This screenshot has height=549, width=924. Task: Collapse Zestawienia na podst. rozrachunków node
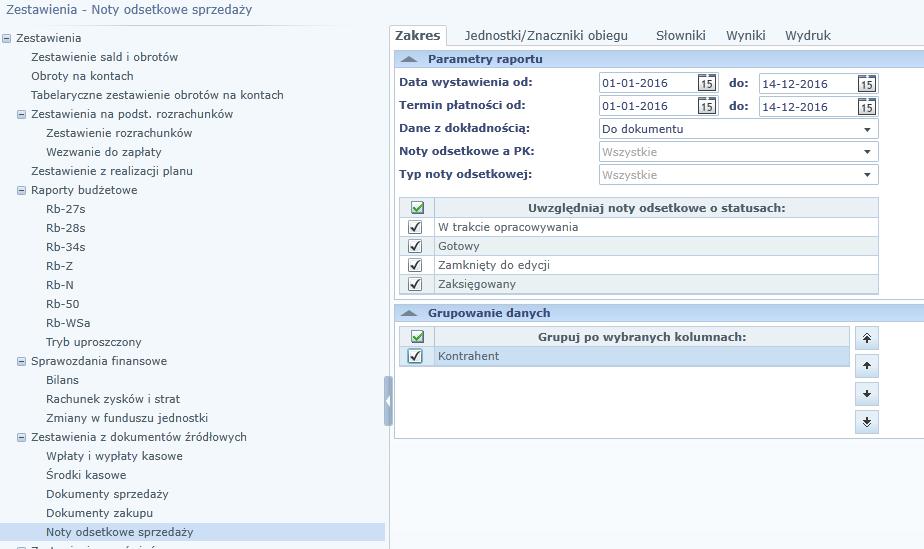(x=21, y=114)
